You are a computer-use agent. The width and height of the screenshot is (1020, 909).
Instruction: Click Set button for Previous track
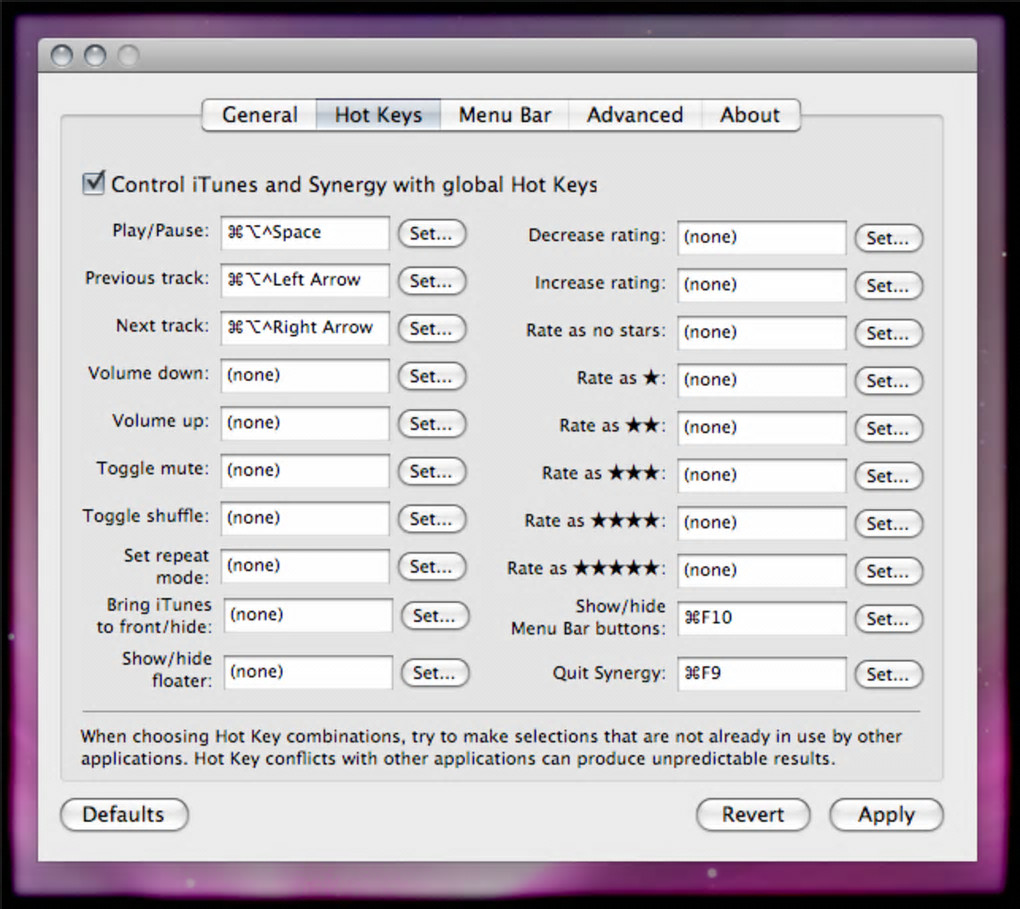(432, 280)
